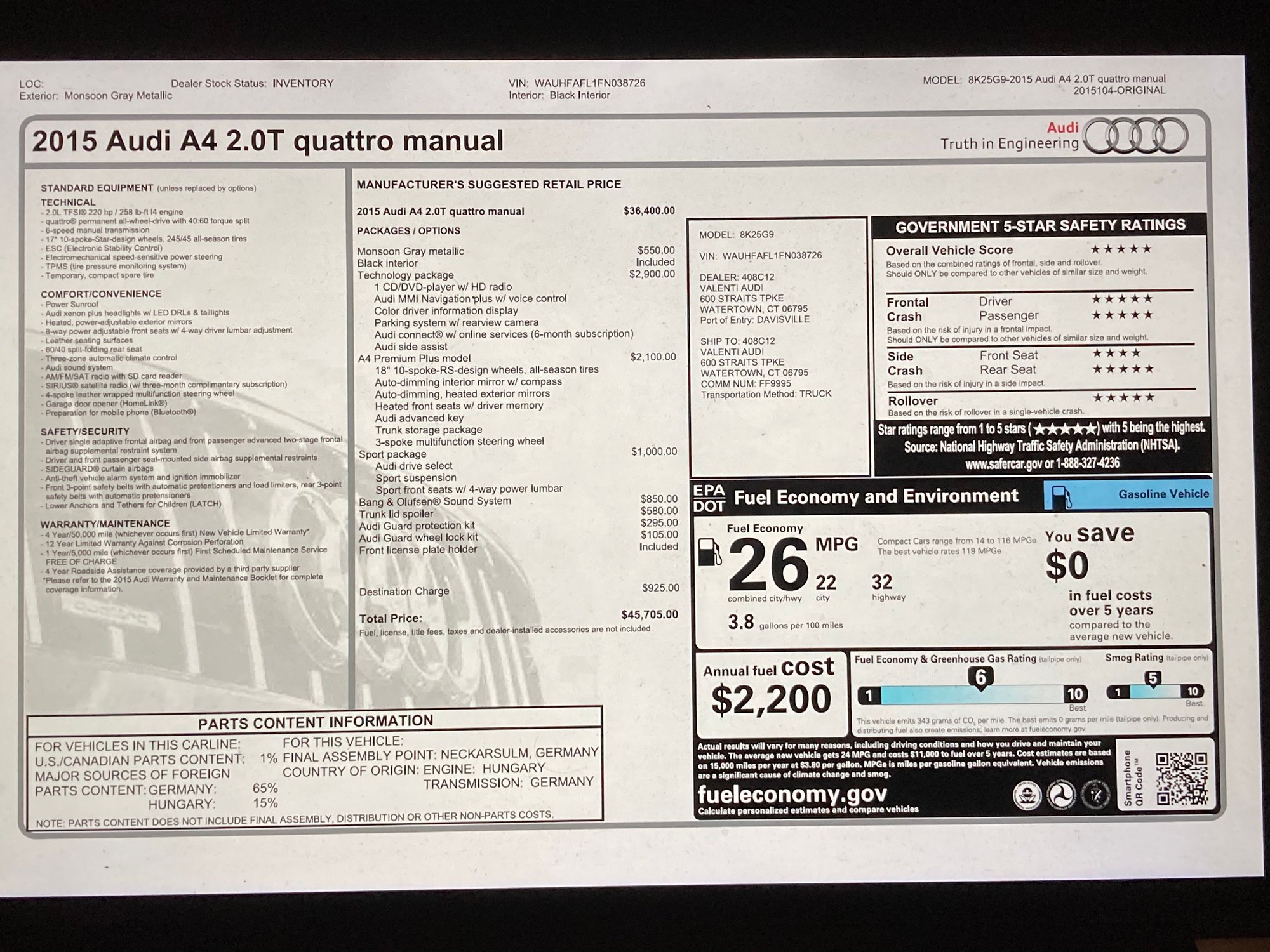This screenshot has height=952, width=1270.
Task: Open the www.safercar.gov link
Action: click(1003, 464)
